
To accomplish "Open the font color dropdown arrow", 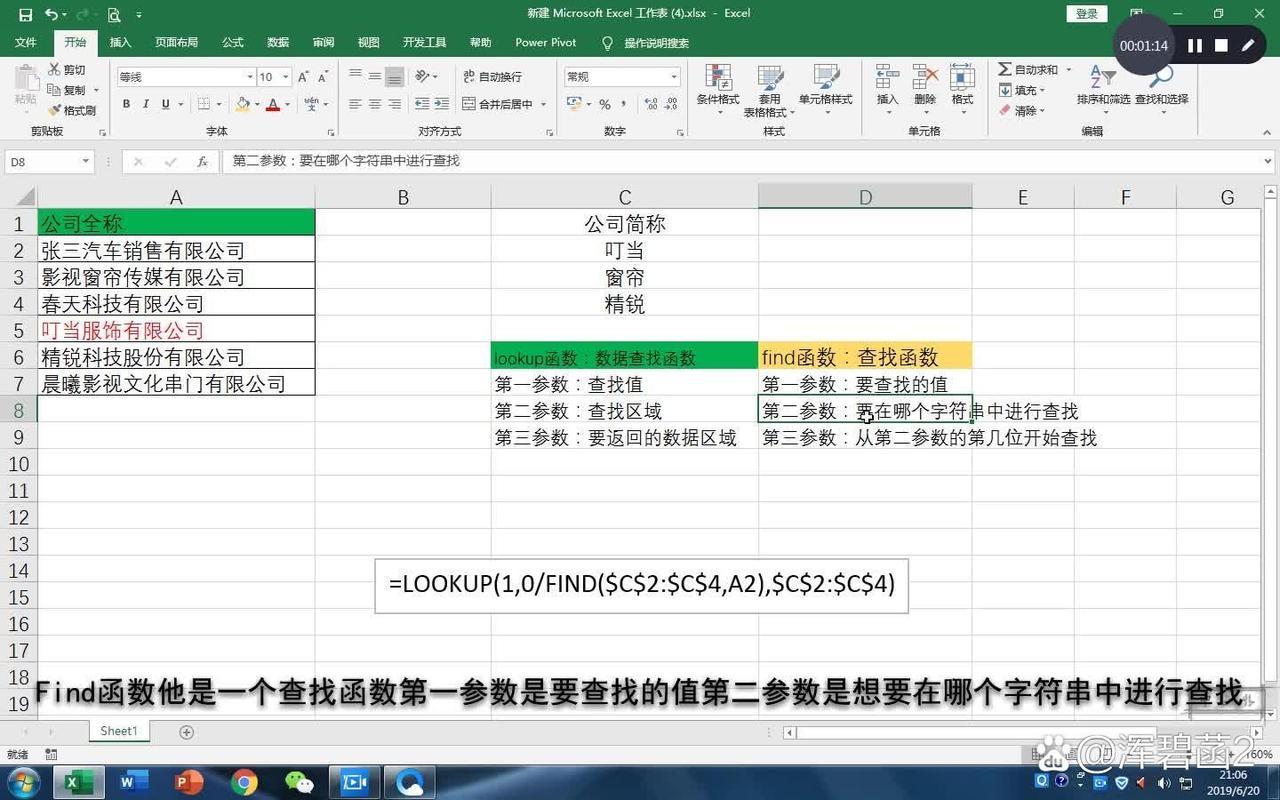I will [x=287, y=104].
